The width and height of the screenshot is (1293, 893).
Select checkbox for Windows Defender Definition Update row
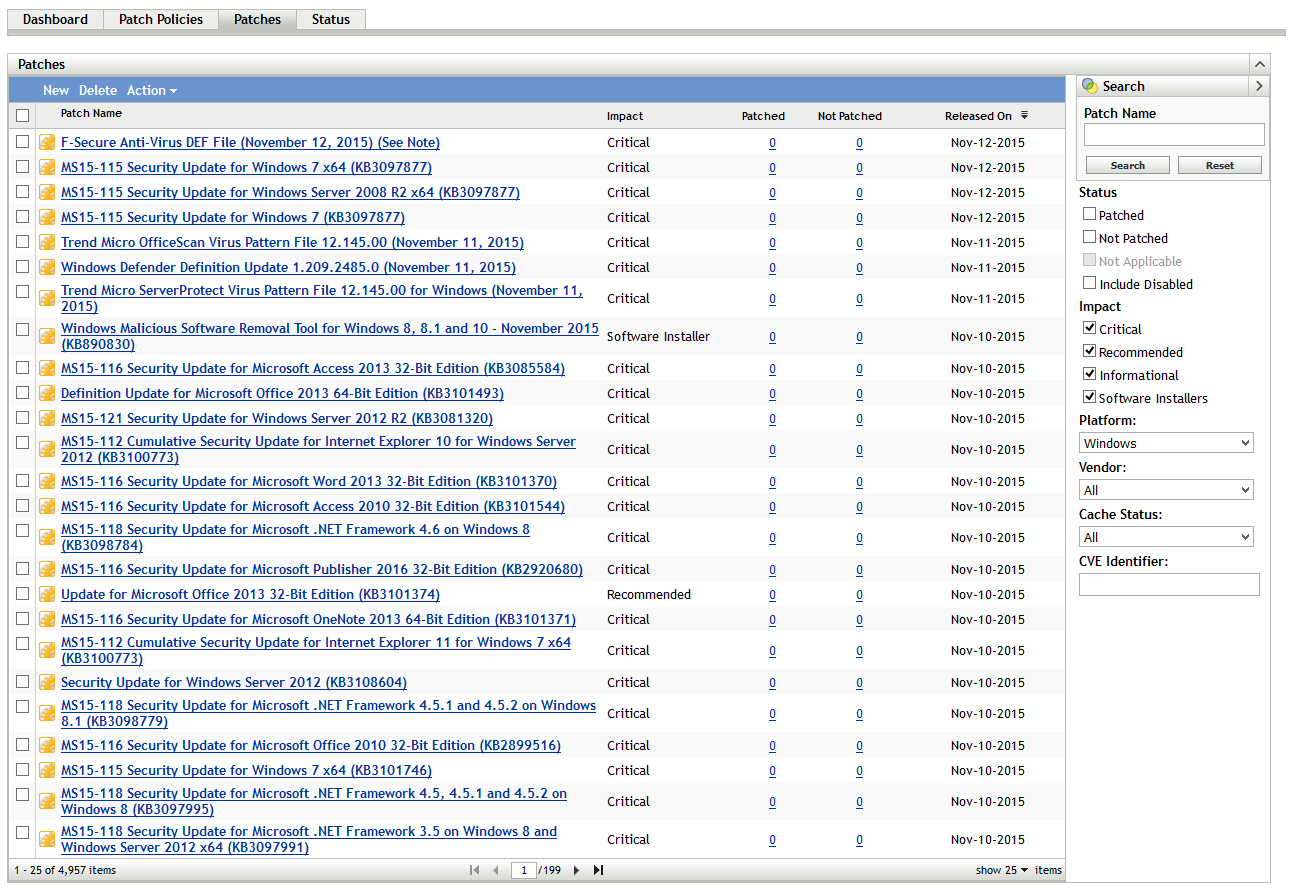(23, 267)
